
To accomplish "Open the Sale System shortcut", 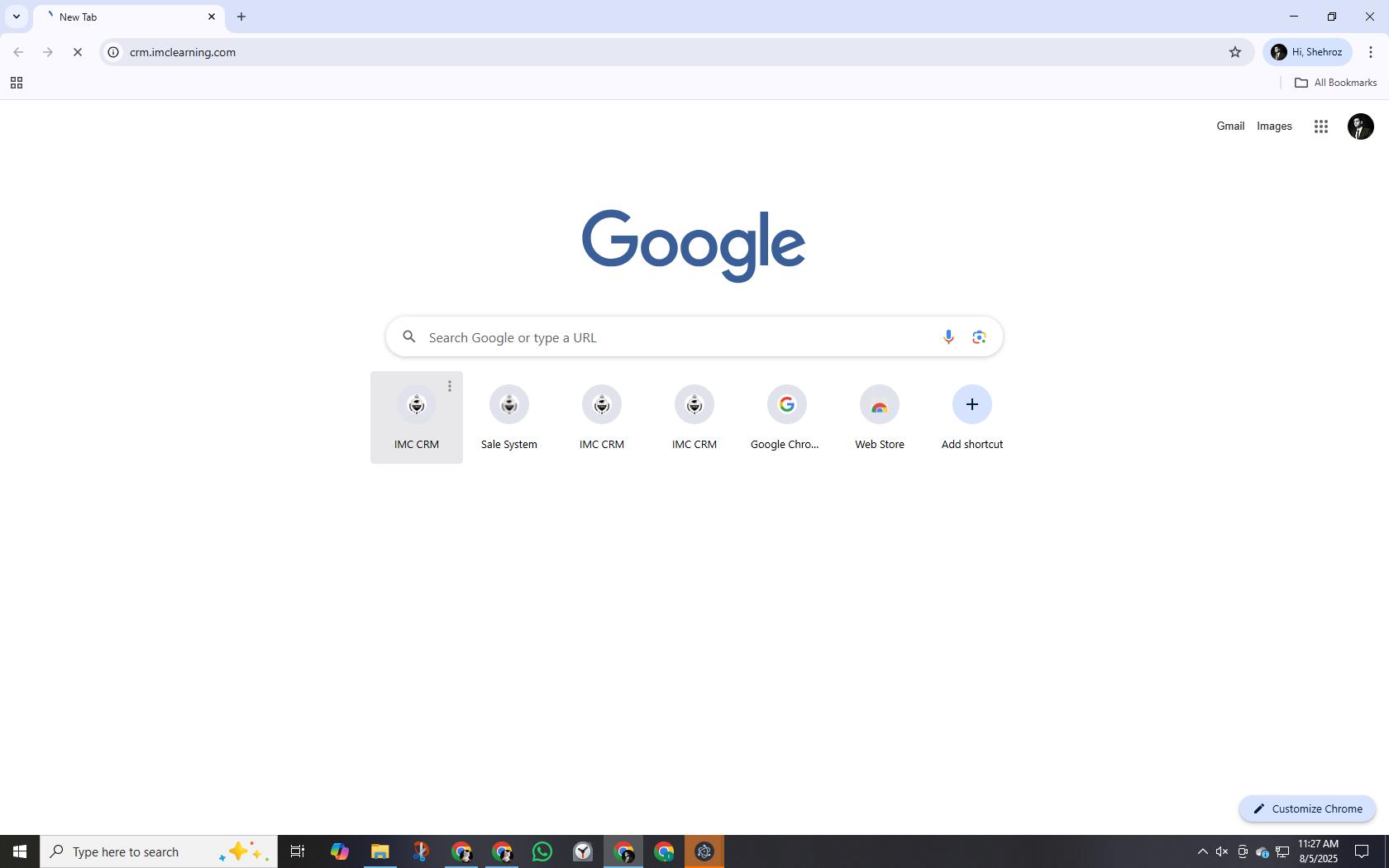I will coord(509,417).
